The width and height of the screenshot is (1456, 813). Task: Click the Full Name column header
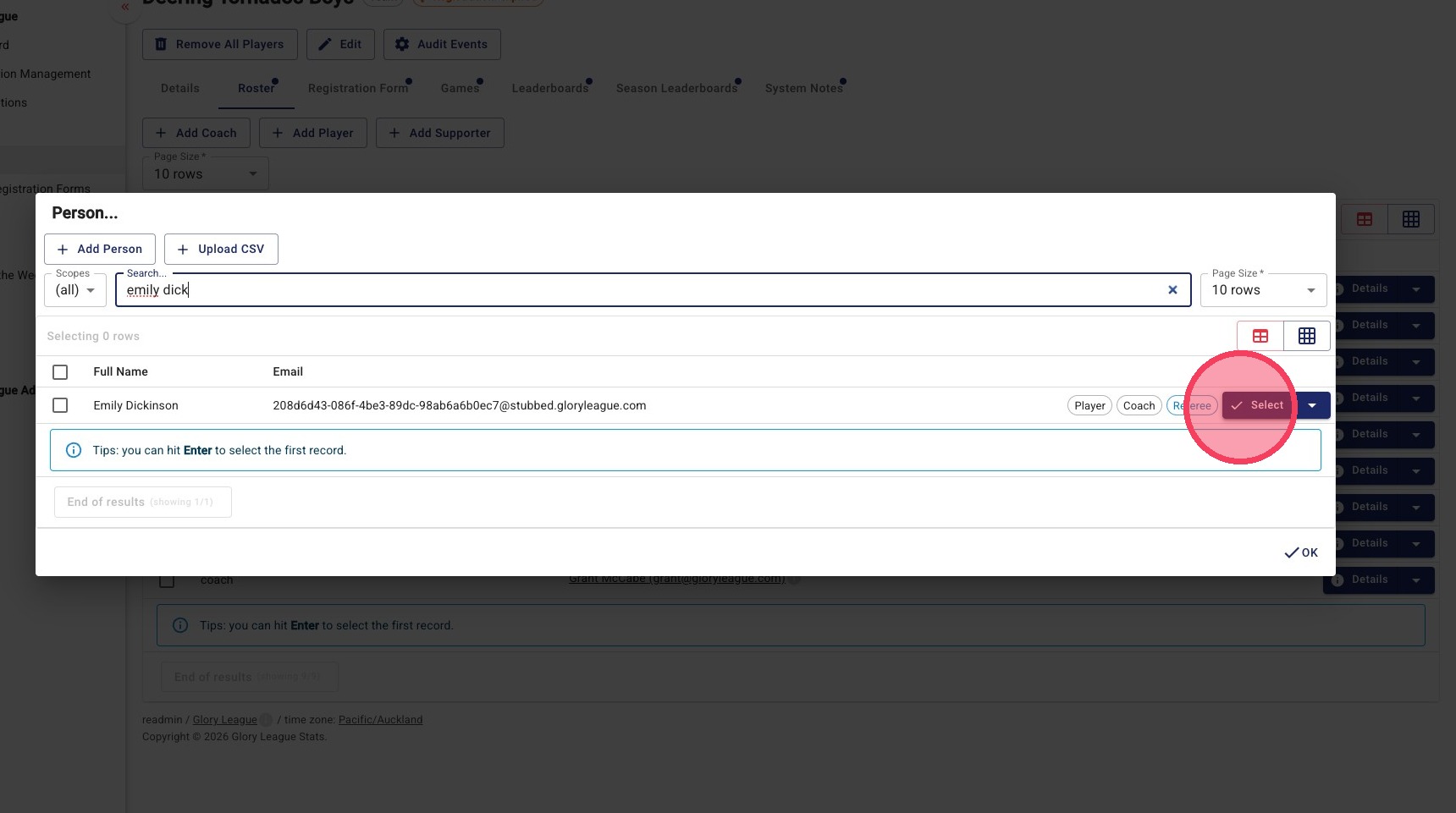tap(120, 371)
